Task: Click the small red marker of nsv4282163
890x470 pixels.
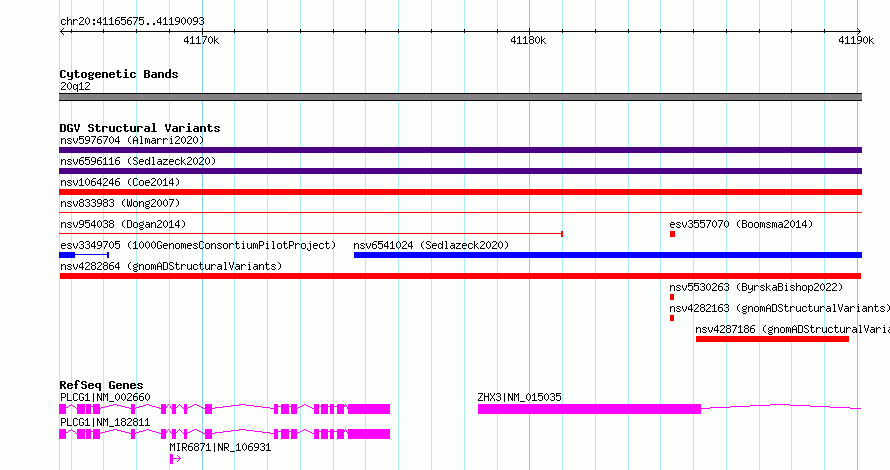Action: coord(672,318)
